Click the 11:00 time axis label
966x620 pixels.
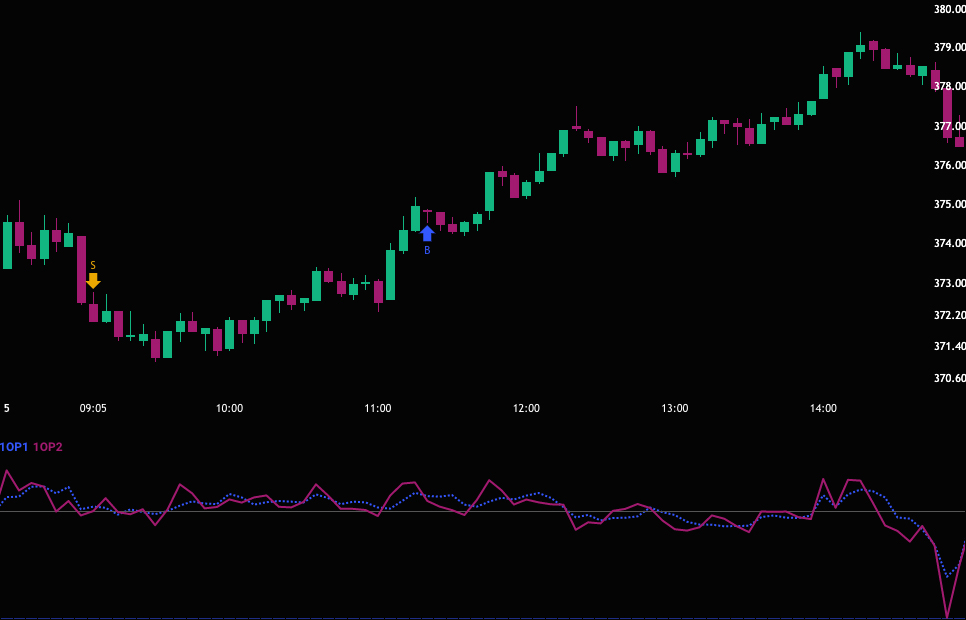point(378,408)
